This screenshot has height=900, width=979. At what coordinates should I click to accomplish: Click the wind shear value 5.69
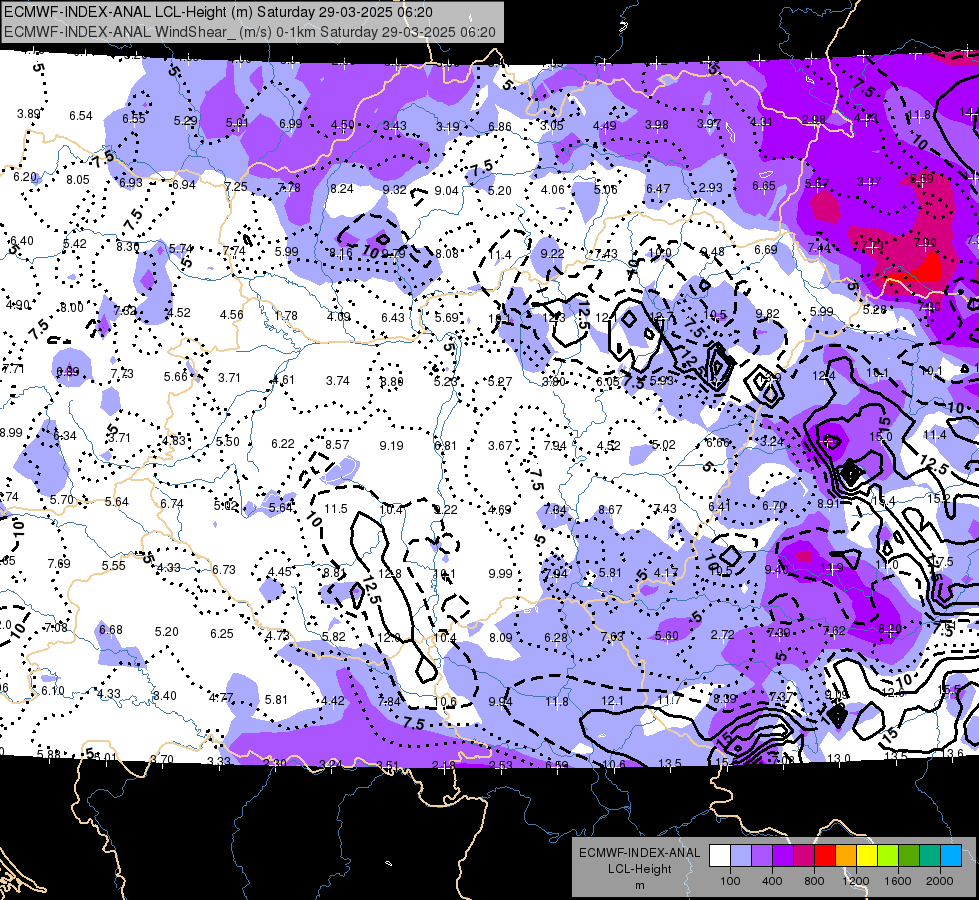[446, 317]
